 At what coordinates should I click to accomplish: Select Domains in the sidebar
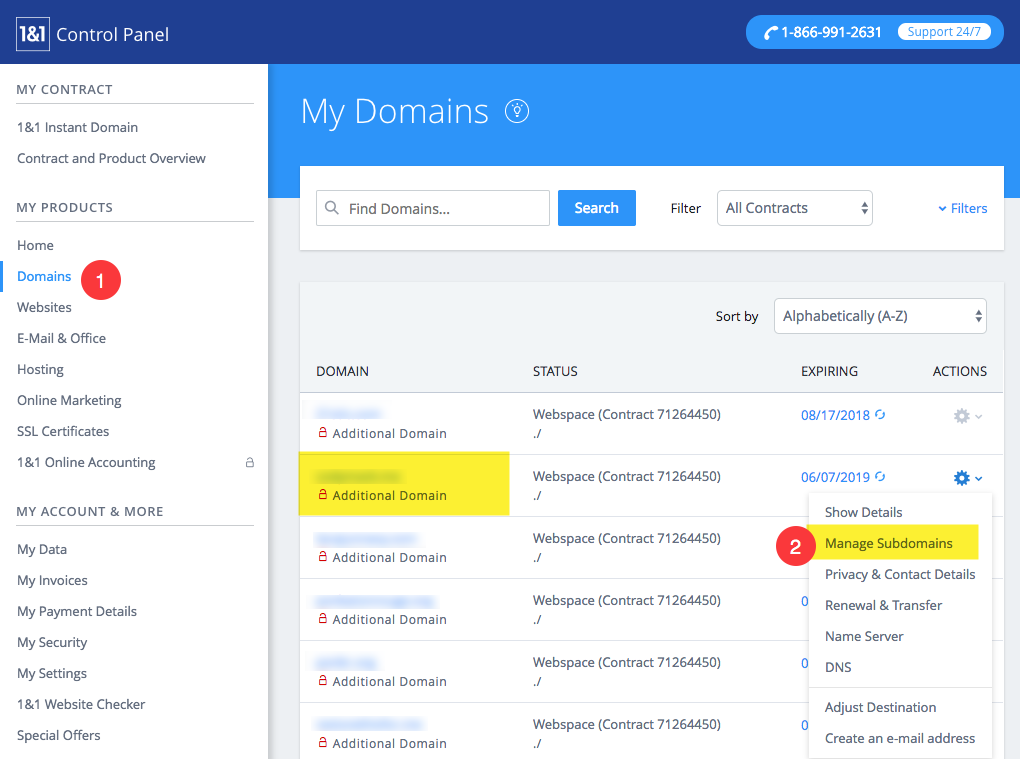(44, 276)
